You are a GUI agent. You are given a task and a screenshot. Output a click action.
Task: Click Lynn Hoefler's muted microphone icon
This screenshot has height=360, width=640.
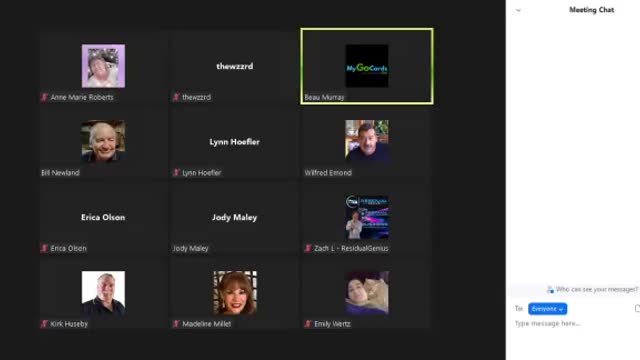click(x=176, y=173)
